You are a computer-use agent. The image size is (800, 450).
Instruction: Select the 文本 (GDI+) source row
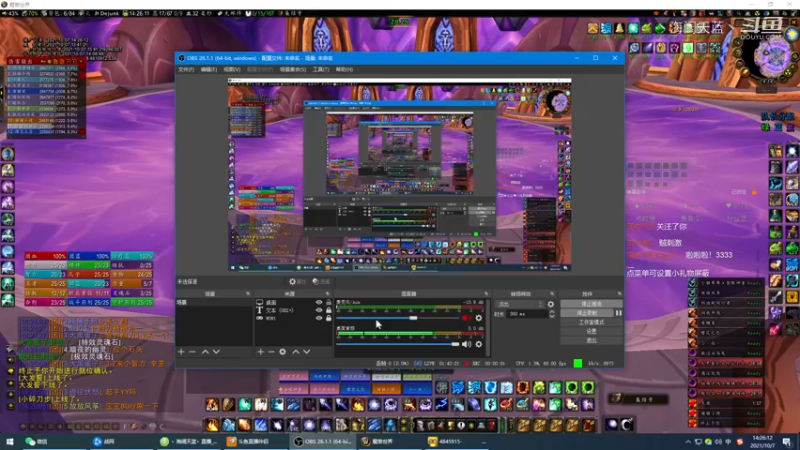pos(293,310)
